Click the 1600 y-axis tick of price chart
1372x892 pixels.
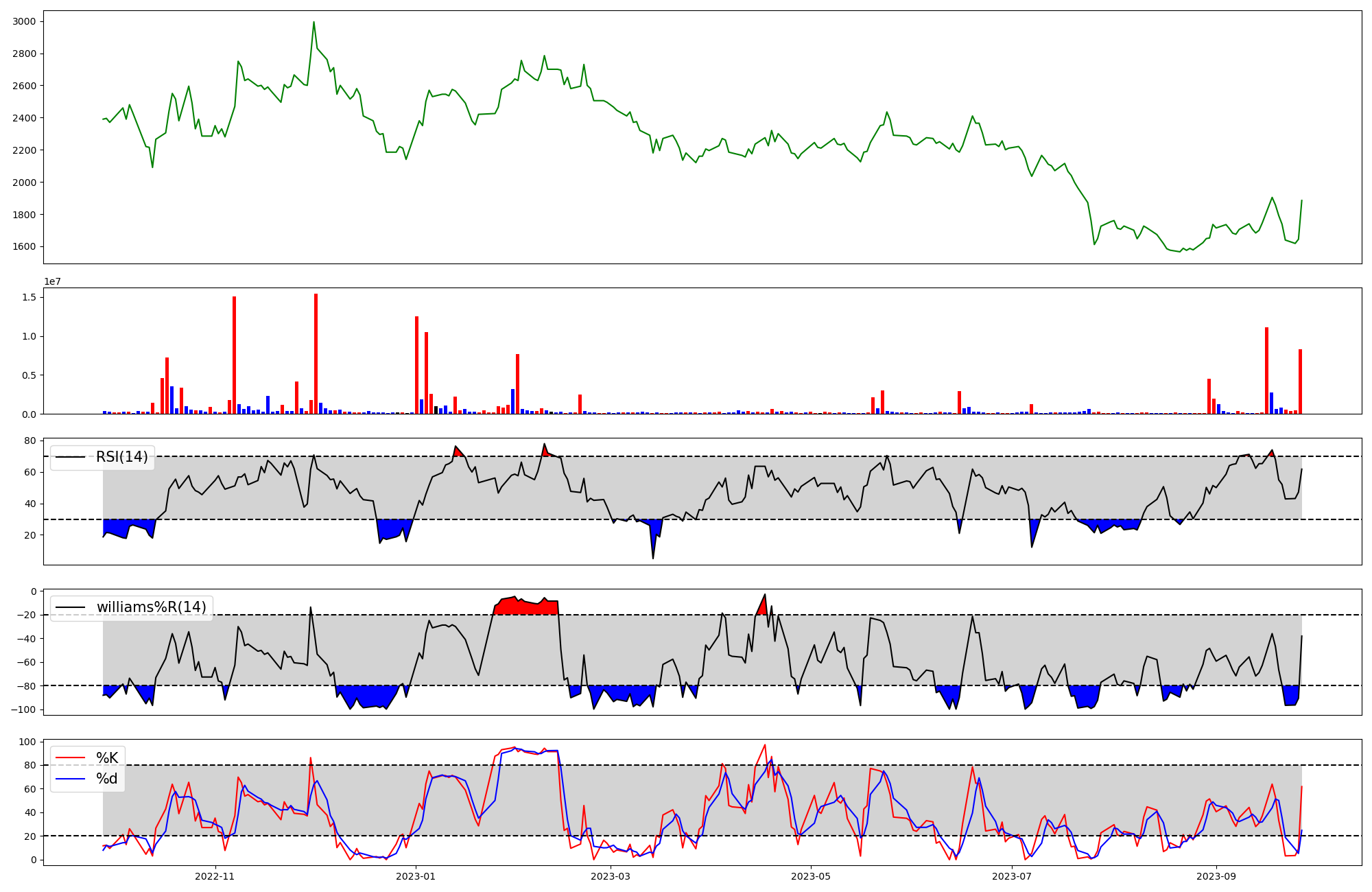[24, 247]
